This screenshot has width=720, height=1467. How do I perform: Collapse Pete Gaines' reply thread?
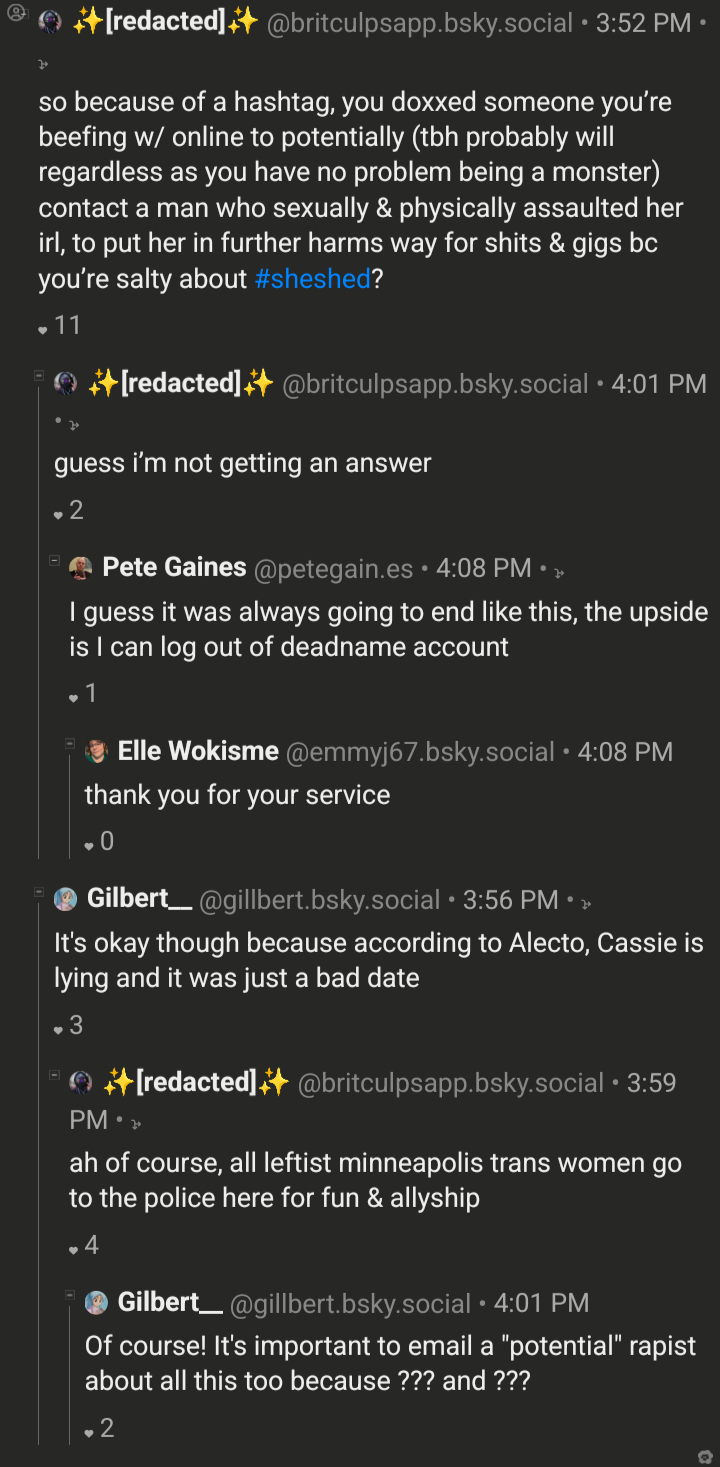click(x=55, y=560)
